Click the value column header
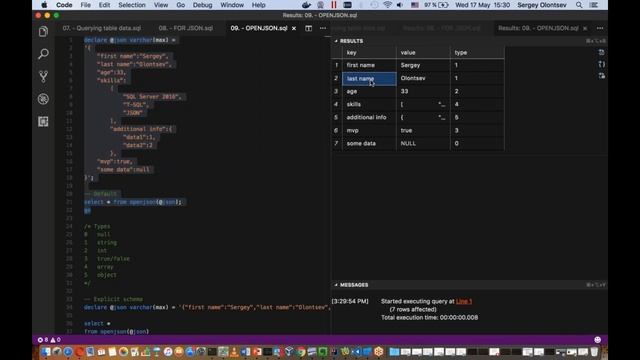640x360 pixels. coord(423,53)
